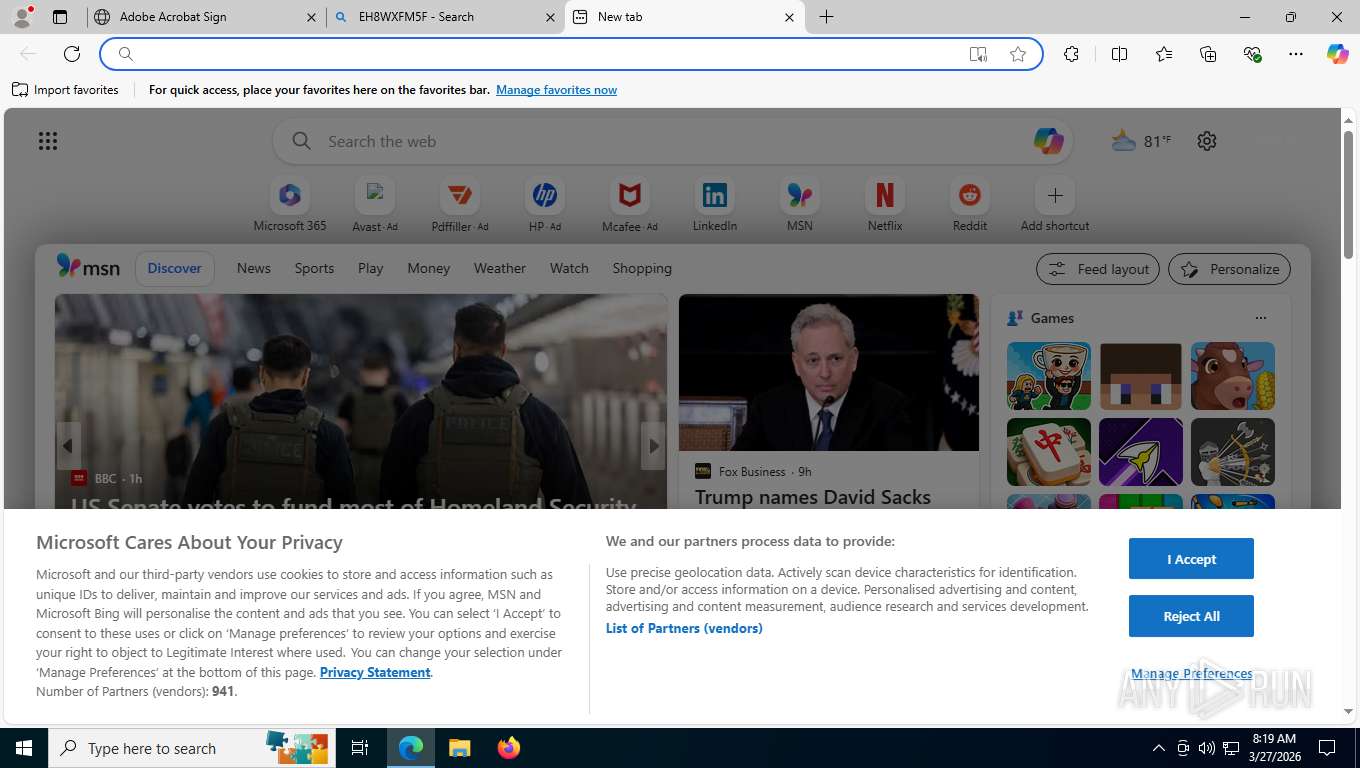Click I Accept on privacy banner
Image resolution: width=1360 pixels, height=768 pixels.
coord(1191,559)
